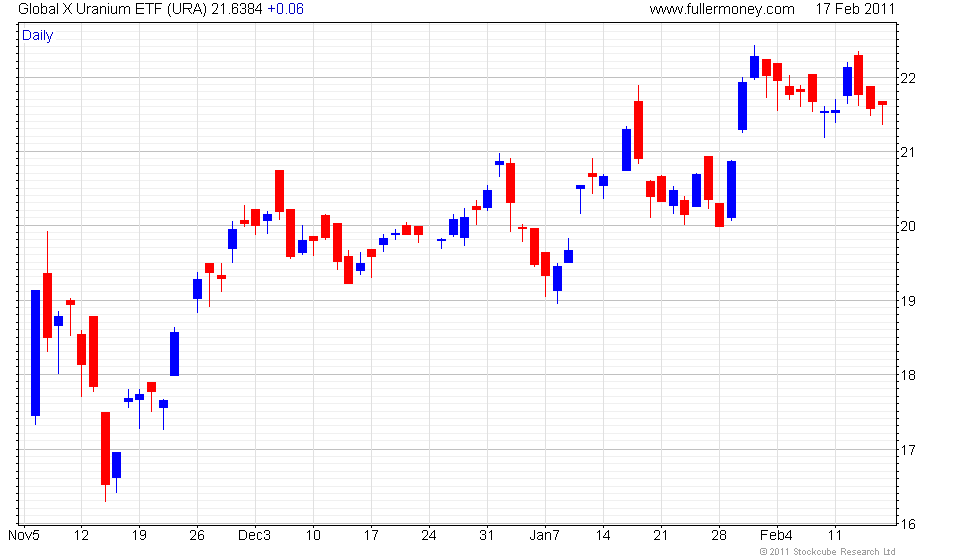Image resolution: width=980 pixels, height=560 pixels.
Task: Click the change value +0.06
Action: (285, 9)
